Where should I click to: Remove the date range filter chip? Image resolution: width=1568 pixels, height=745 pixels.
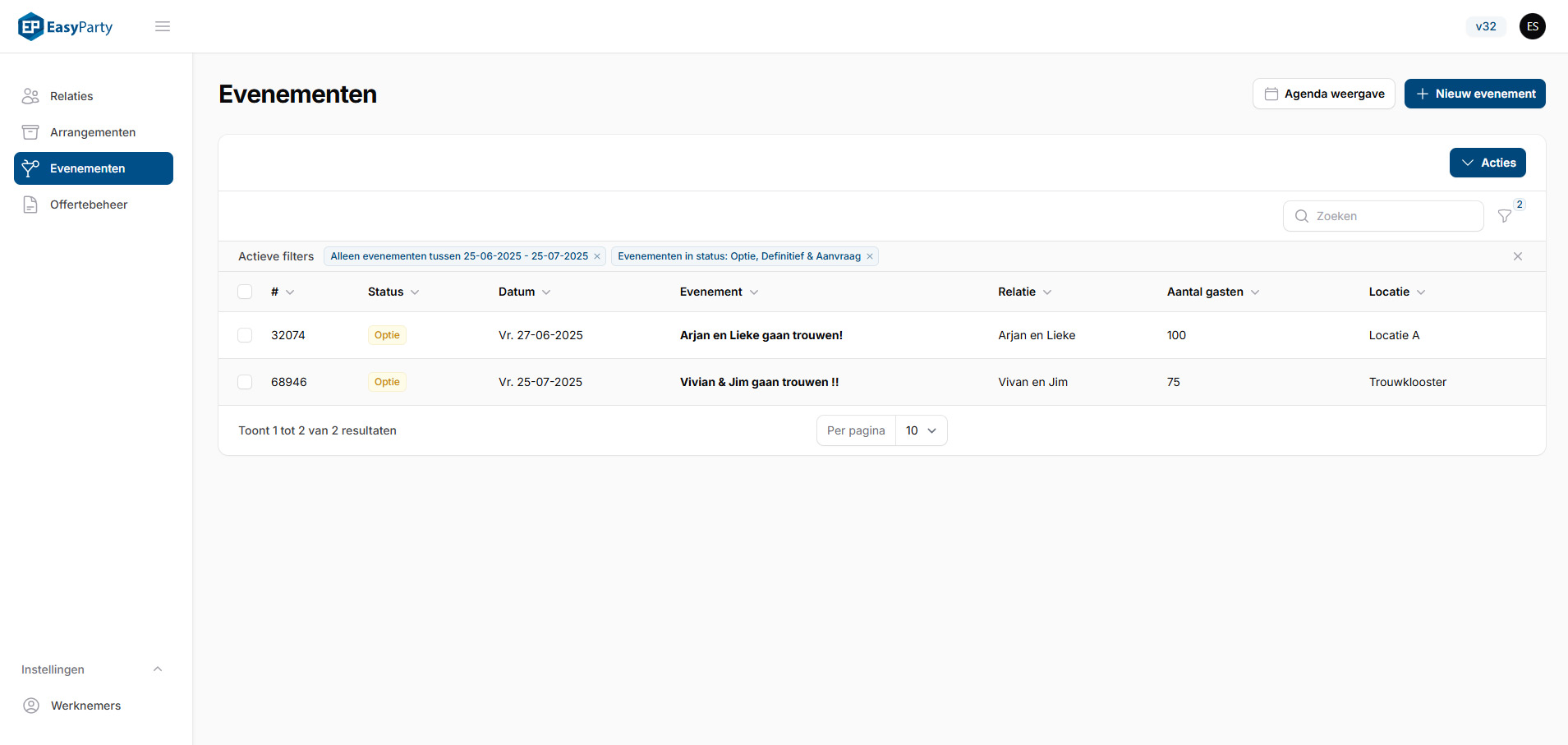597,256
